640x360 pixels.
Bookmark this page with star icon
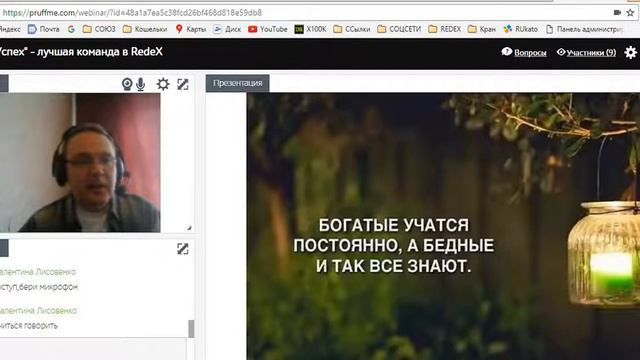[631, 13]
